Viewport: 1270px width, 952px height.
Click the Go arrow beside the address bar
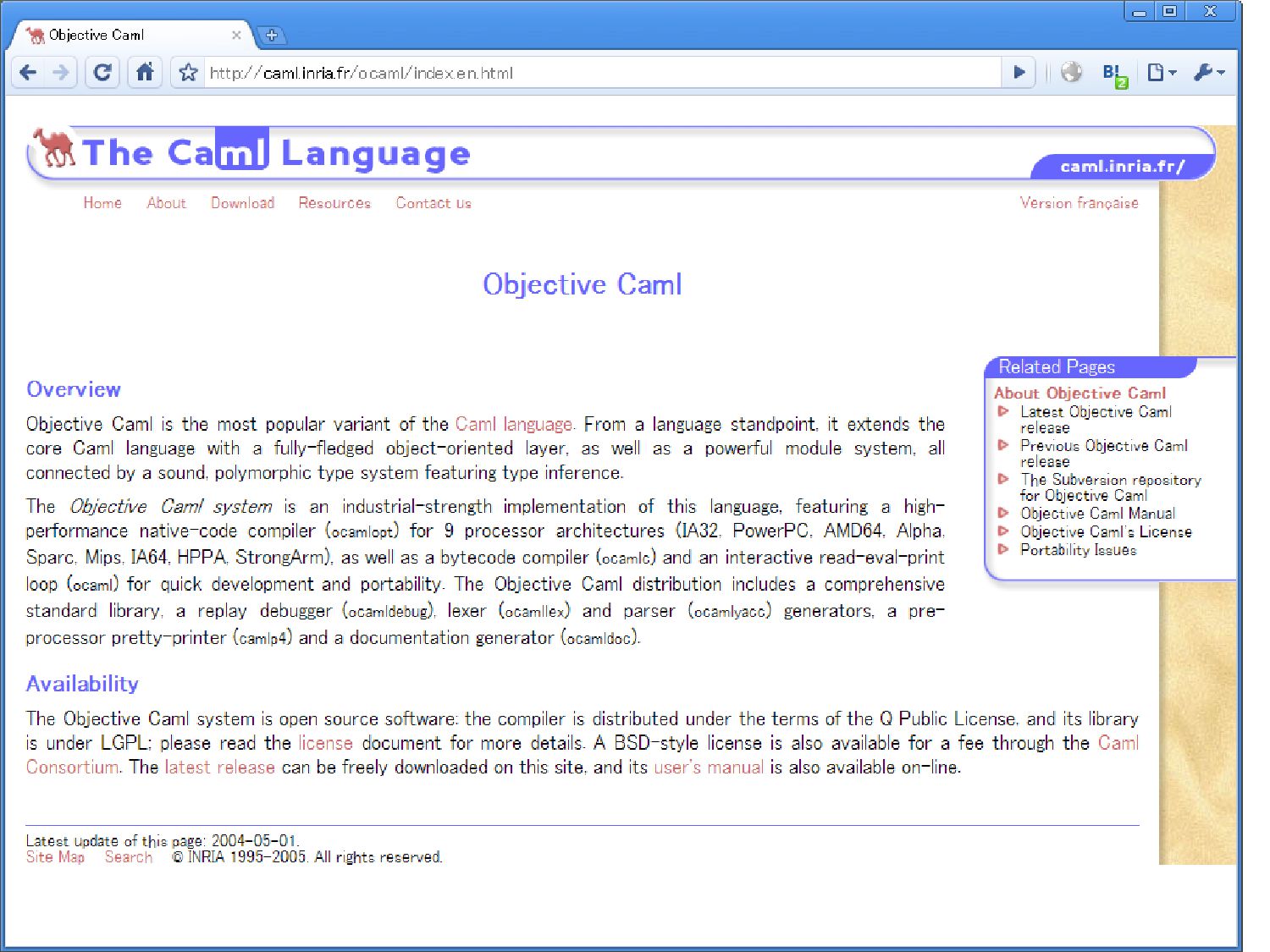click(x=1019, y=73)
